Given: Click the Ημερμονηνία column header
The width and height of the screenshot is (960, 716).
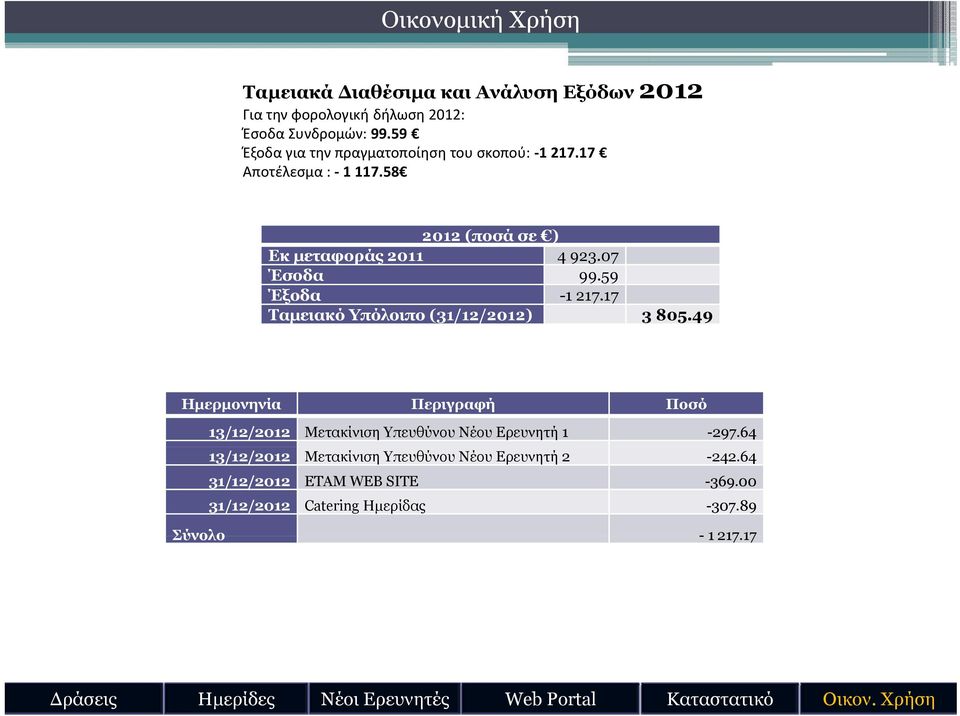Looking at the screenshot, I should 231,404.
